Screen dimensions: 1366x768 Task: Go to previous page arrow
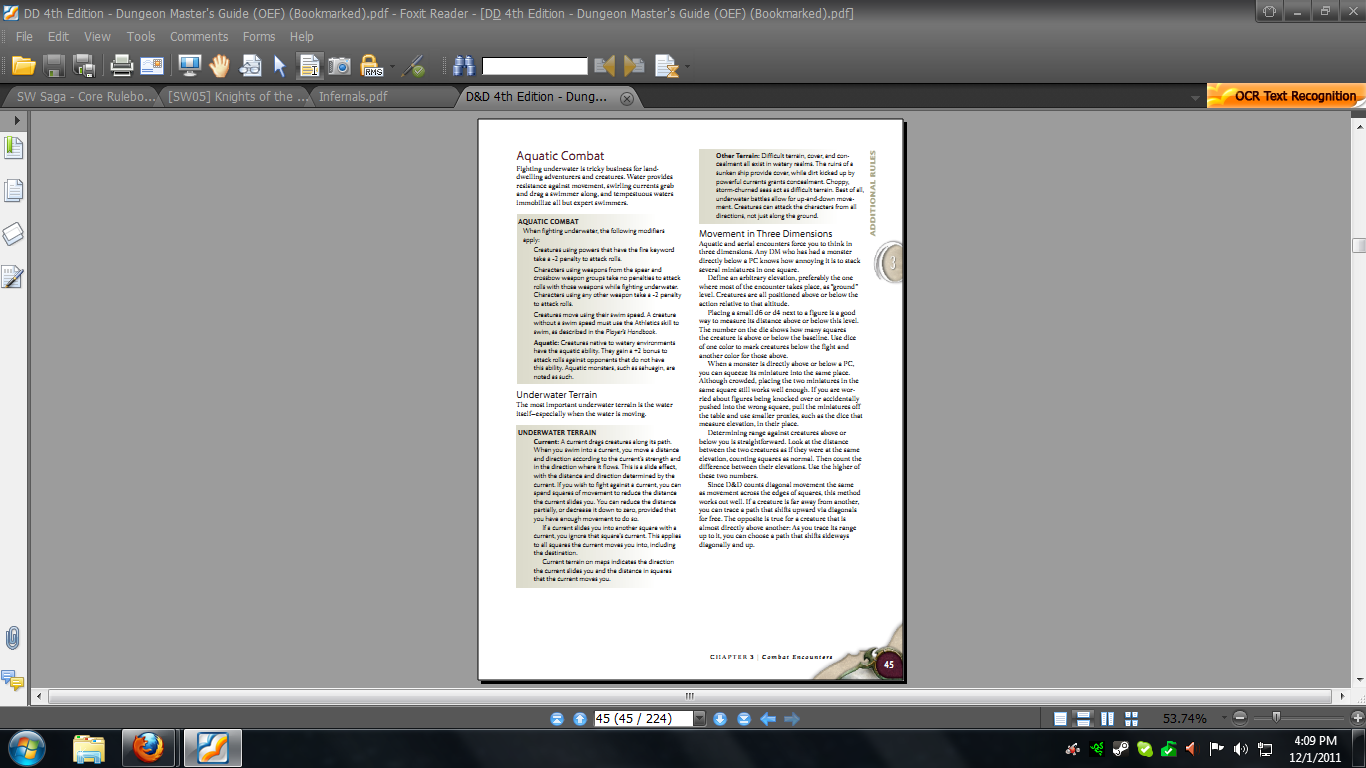(x=579, y=718)
